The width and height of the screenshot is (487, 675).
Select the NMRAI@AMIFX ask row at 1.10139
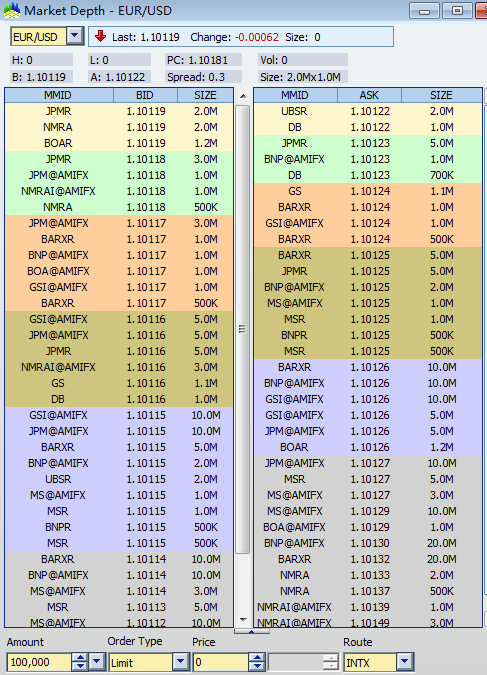pyautogui.click(x=368, y=607)
